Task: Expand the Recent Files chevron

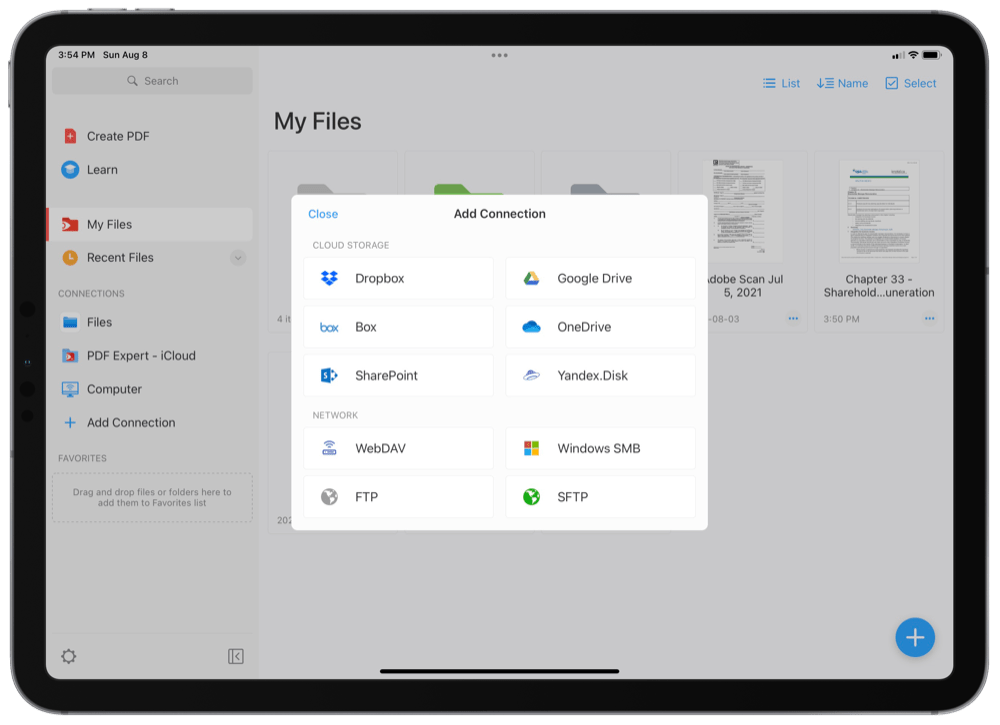Action: [238, 258]
